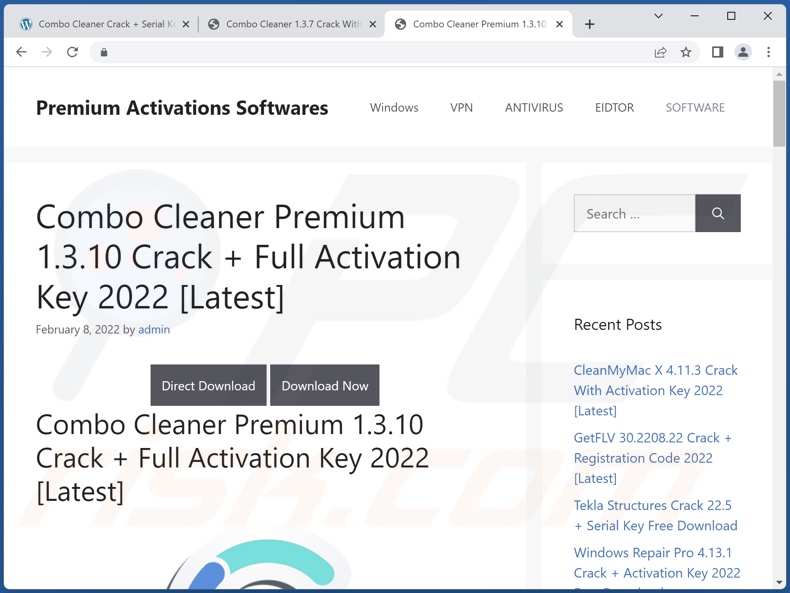
Task: Open the Windows menu item
Action: click(x=394, y=107)
